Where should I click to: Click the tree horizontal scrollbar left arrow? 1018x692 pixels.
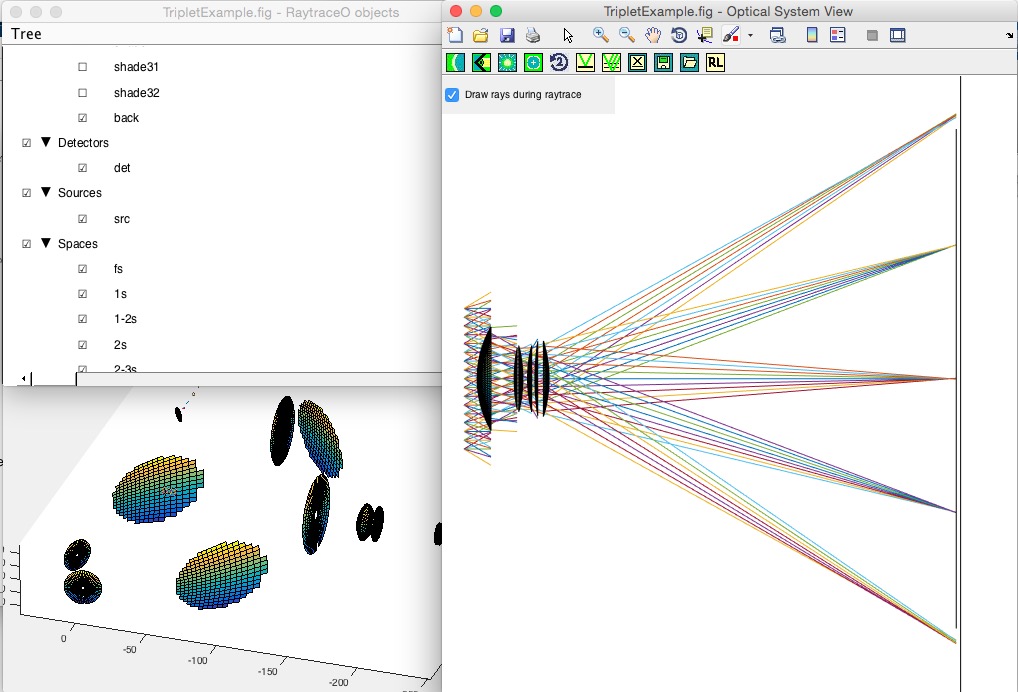(24, 378)
